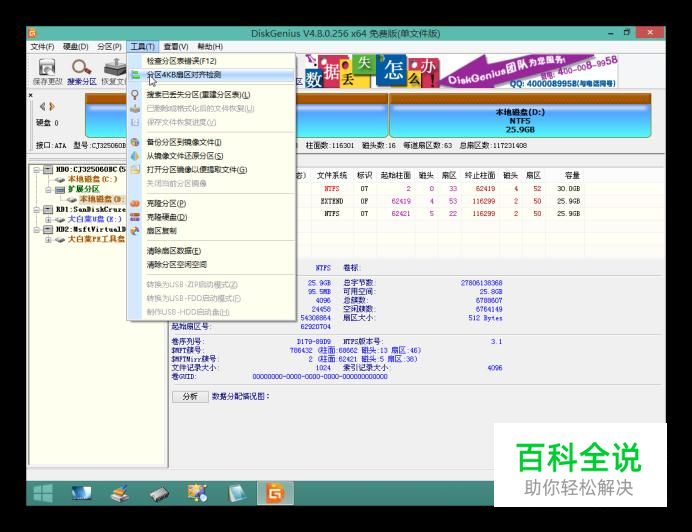Open the 分区(P) menu
Image resolution: width=692 pixels, height=532 pixels.
click(x=109, y=47)
